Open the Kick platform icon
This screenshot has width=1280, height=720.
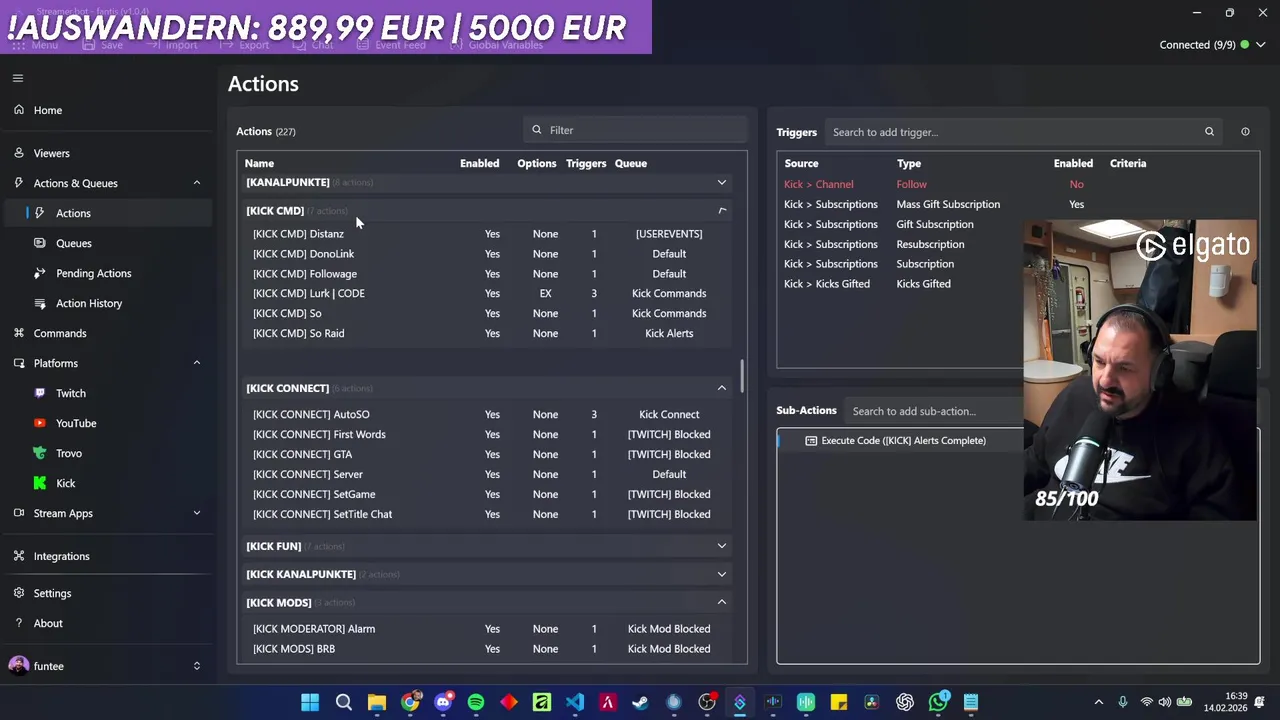click(40, 483)
